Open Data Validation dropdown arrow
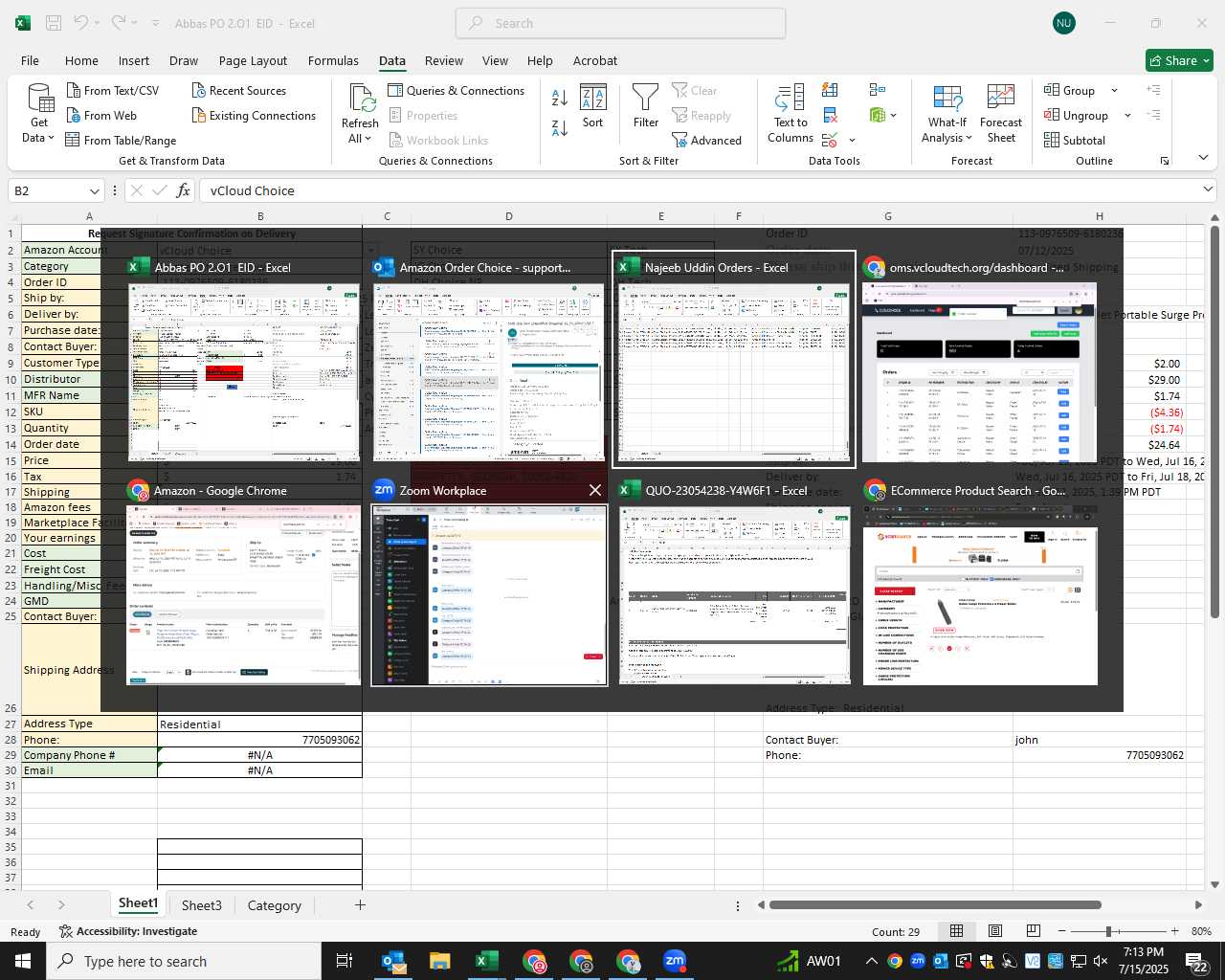1225x980 pixels. click(852, 140)
